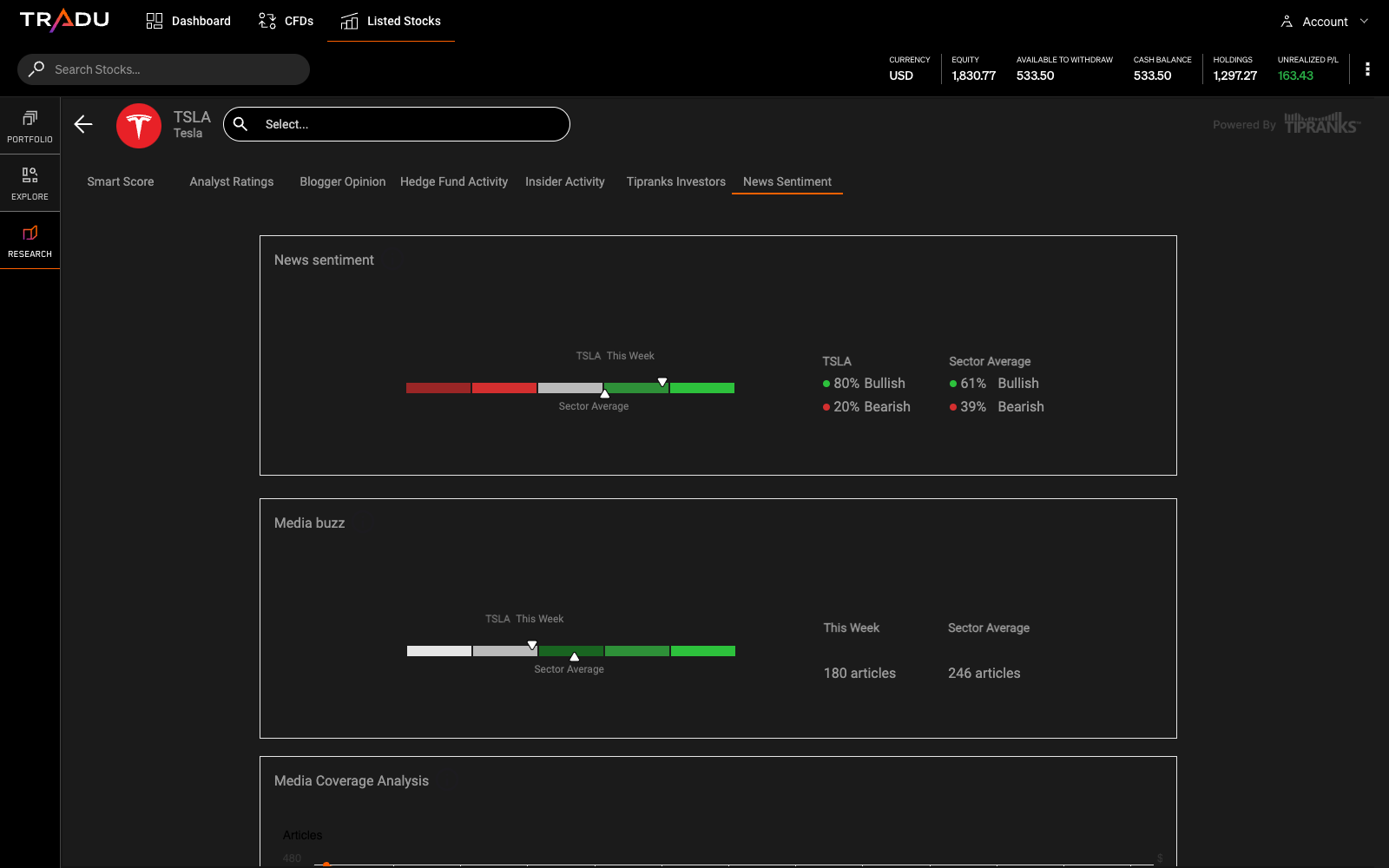The image size is (1389, 868).
Task: Click Sector Average marker on buzz bar
Action: [574, 657]
